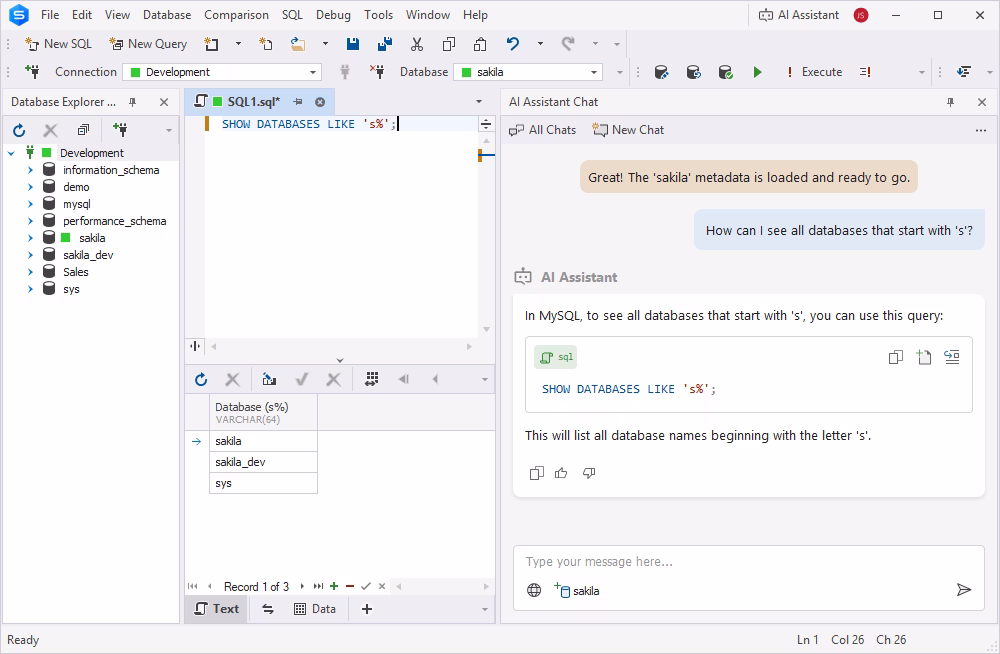Close the SQL1.sql tab
1000x654 pixels.
pos(320,102)
